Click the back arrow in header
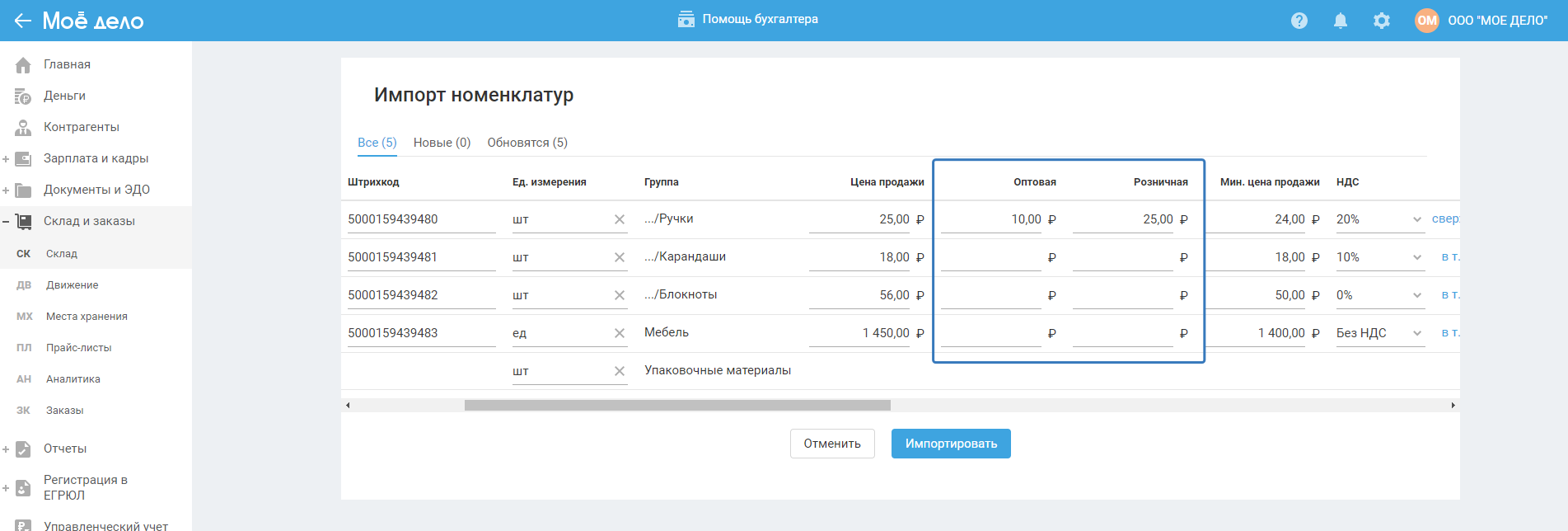Viewport: 1568px width, 531px height. (x=22, y=21)
